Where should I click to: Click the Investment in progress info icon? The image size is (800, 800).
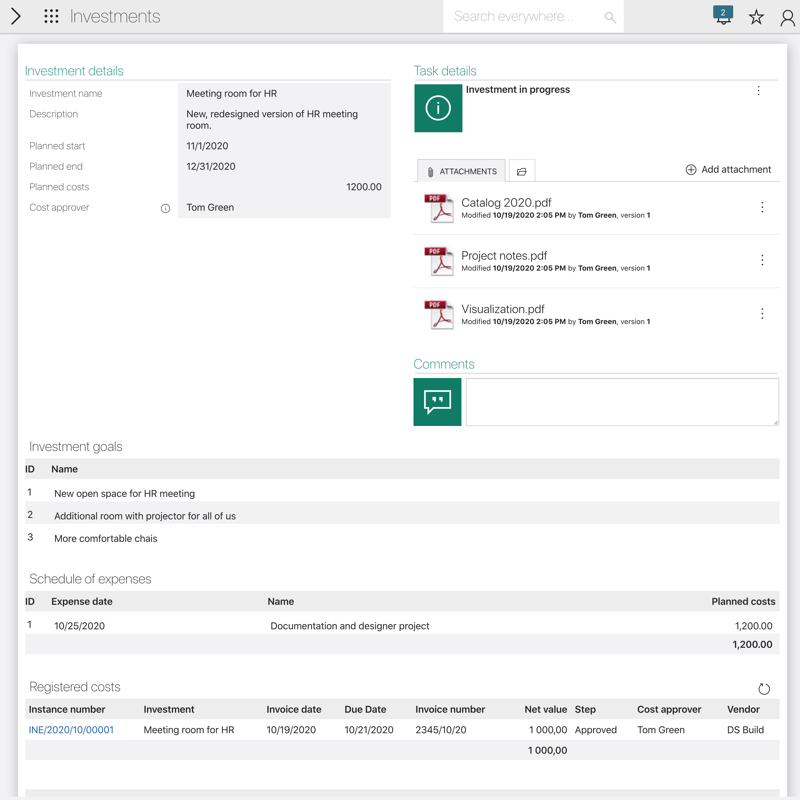pyautogui.click(x=438, y=108)
